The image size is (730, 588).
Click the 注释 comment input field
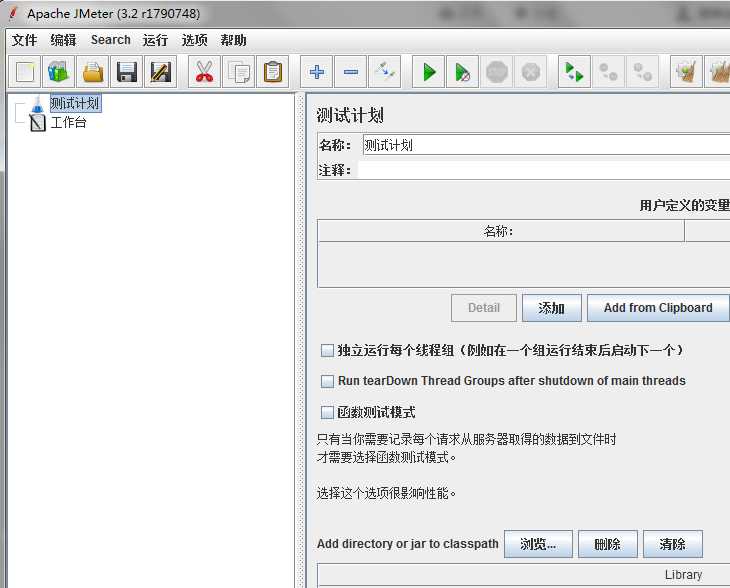point(543,170)
